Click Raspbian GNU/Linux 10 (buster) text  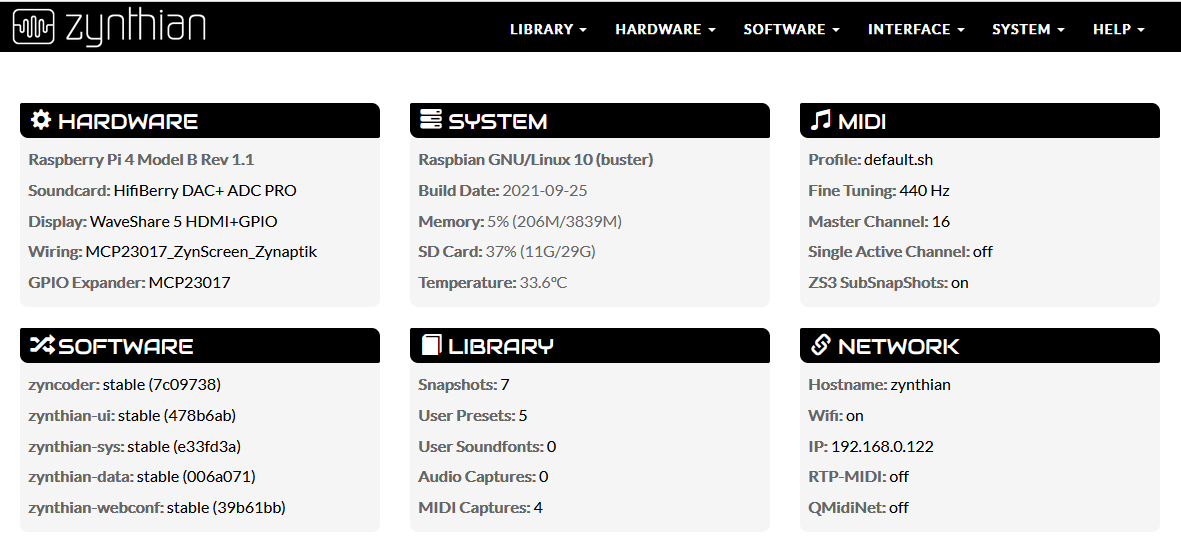[536, 160]
